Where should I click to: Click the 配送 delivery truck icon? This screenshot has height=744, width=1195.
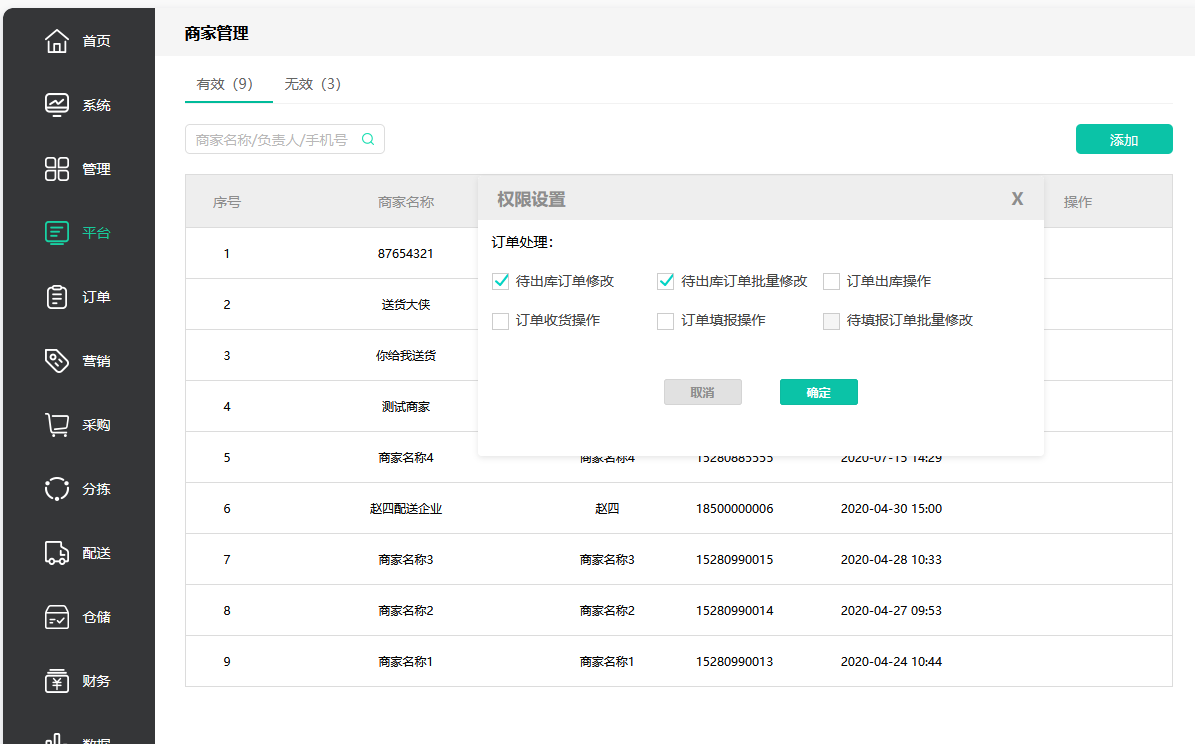(50, 552)
